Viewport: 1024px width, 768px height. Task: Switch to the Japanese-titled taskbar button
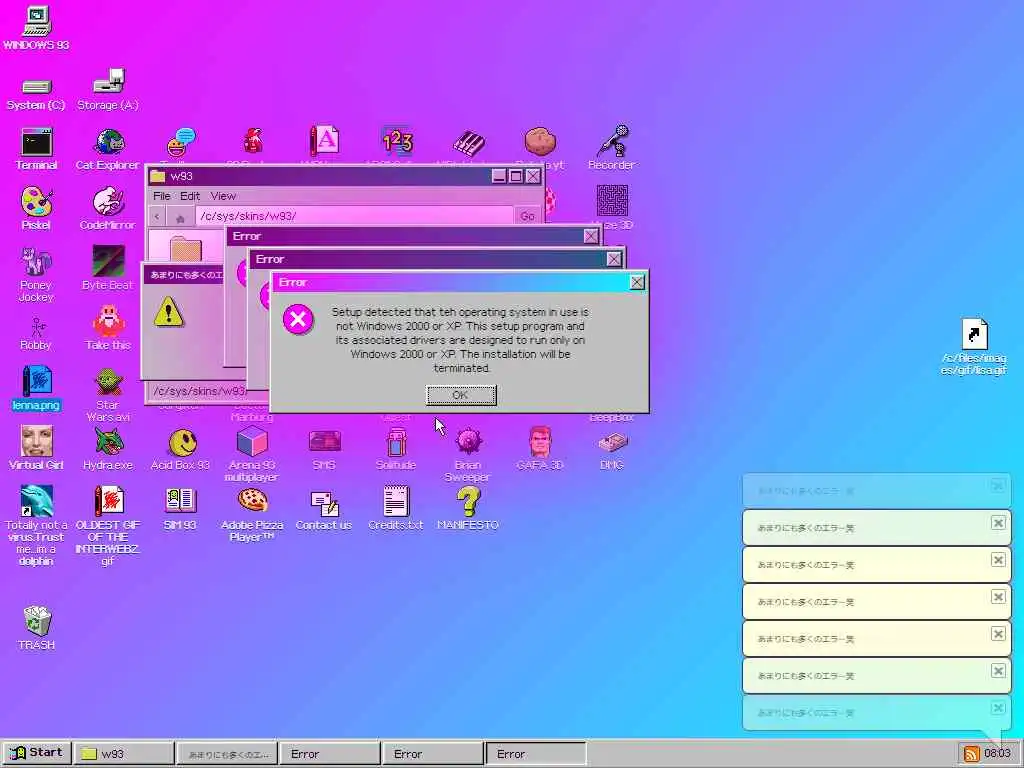coord(227,754)
